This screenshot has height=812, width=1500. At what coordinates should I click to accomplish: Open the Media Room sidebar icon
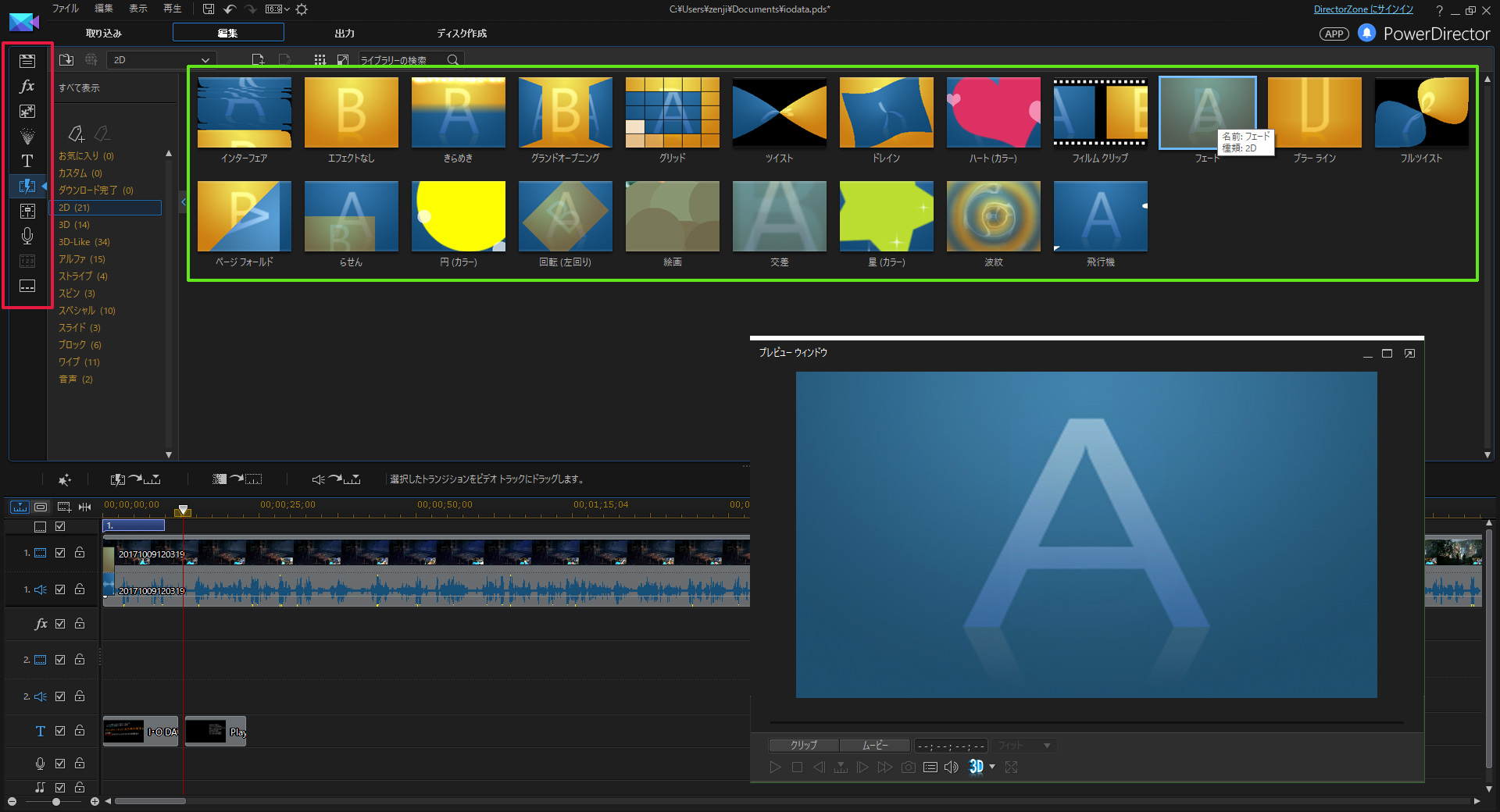coord(27,61)
